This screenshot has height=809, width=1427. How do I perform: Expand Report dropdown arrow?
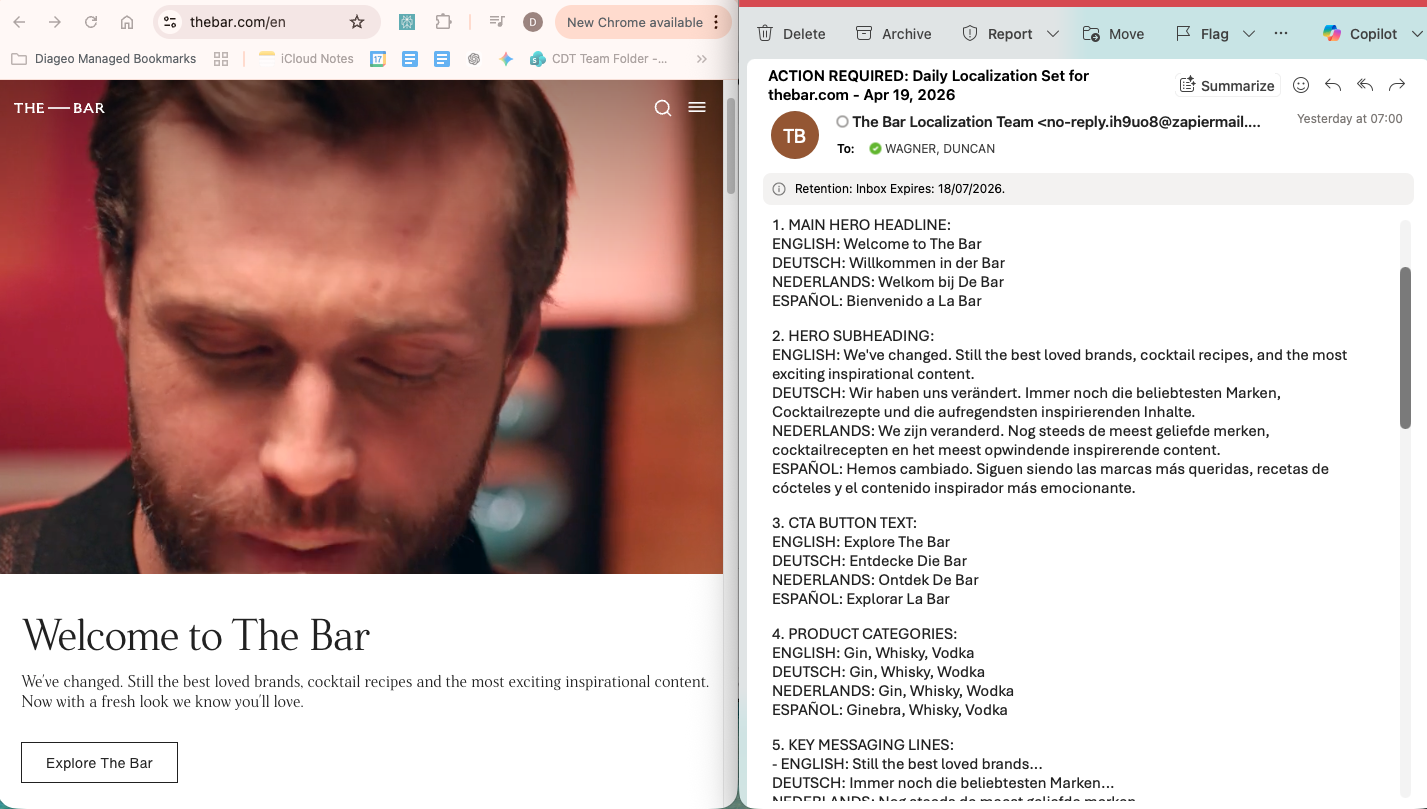(1053, 34)
